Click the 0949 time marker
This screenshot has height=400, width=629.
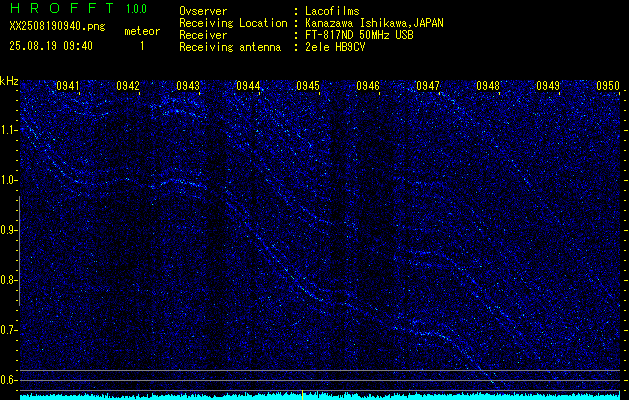[x=548, y=86]
